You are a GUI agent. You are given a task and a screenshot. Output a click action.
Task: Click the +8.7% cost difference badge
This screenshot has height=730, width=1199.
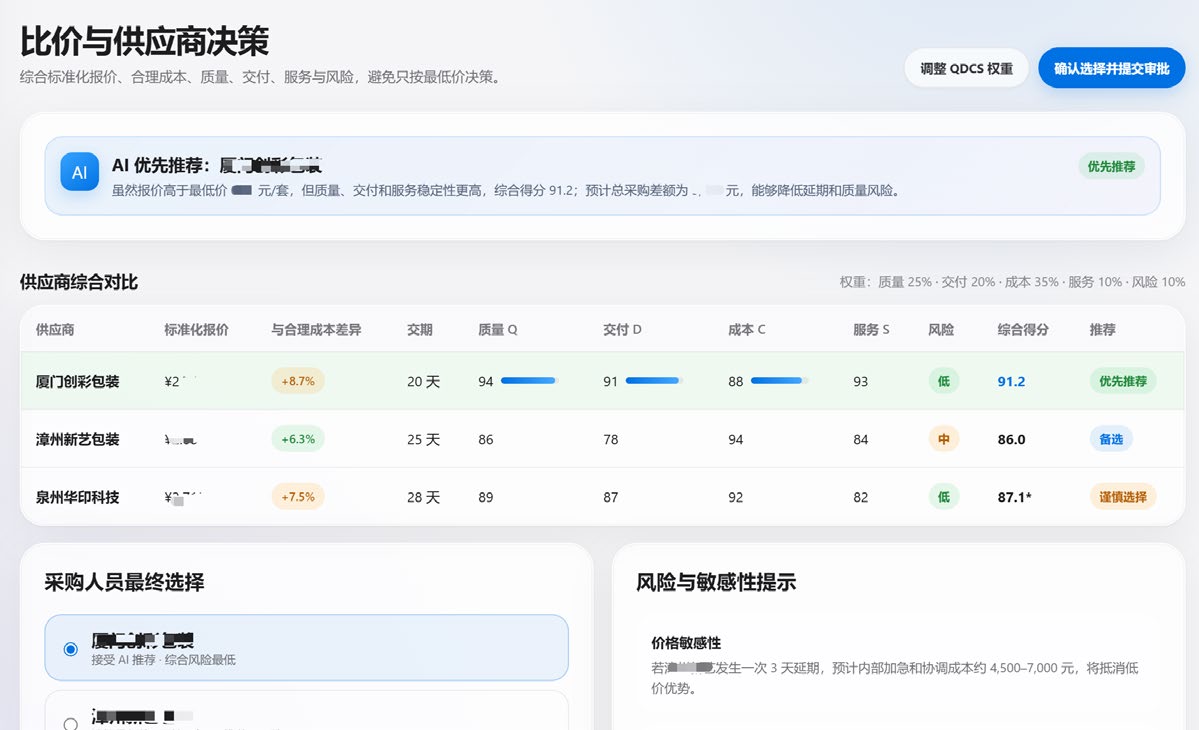point(298,381)
